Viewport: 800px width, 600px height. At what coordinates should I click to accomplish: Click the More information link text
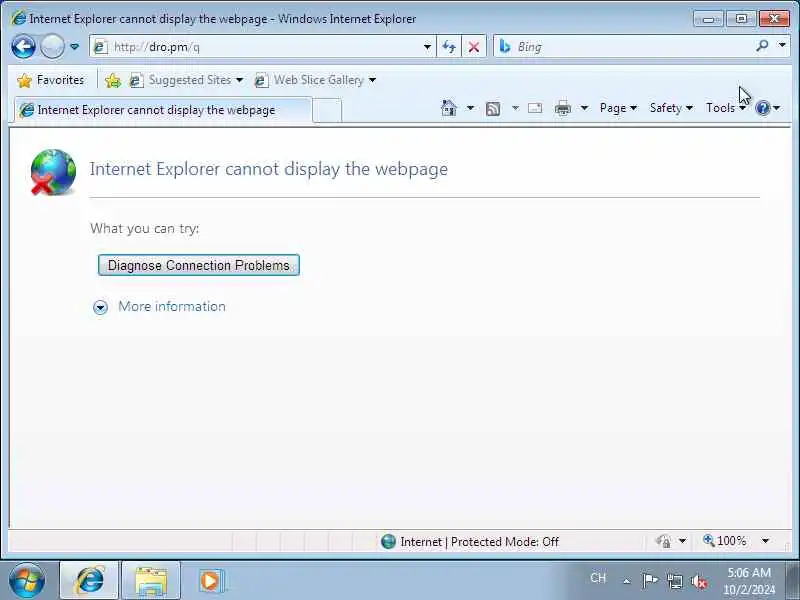(172, 306)
